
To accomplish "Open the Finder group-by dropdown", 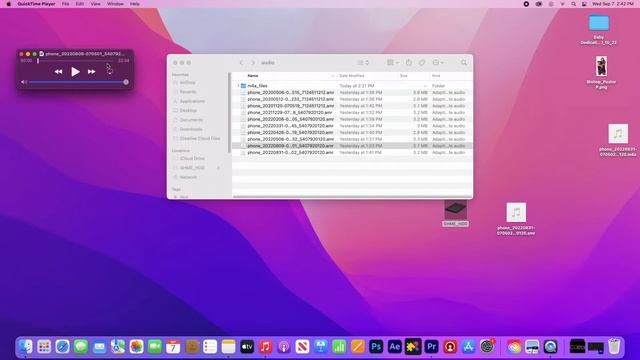I will 393,62.
